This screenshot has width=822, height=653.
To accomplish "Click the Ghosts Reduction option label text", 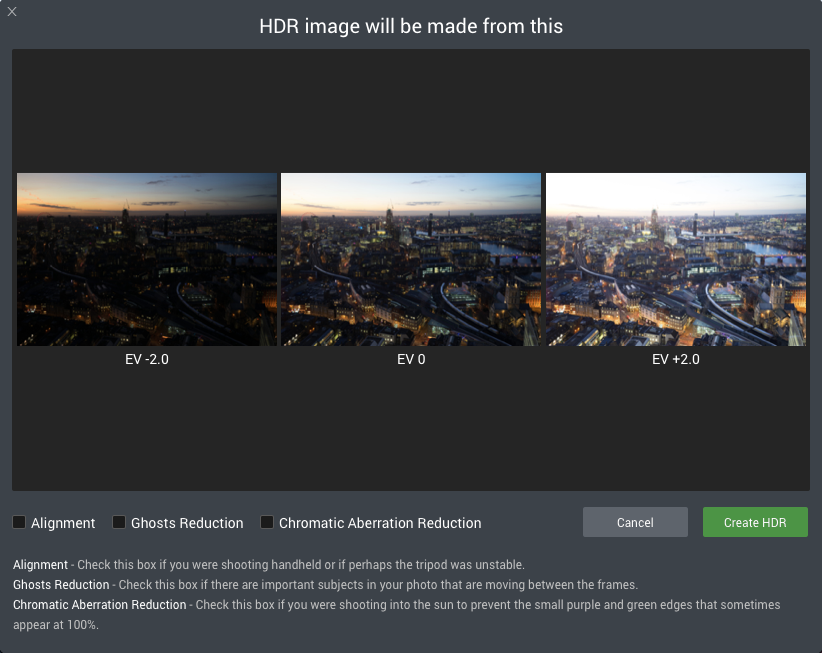I will pos(187,523).
